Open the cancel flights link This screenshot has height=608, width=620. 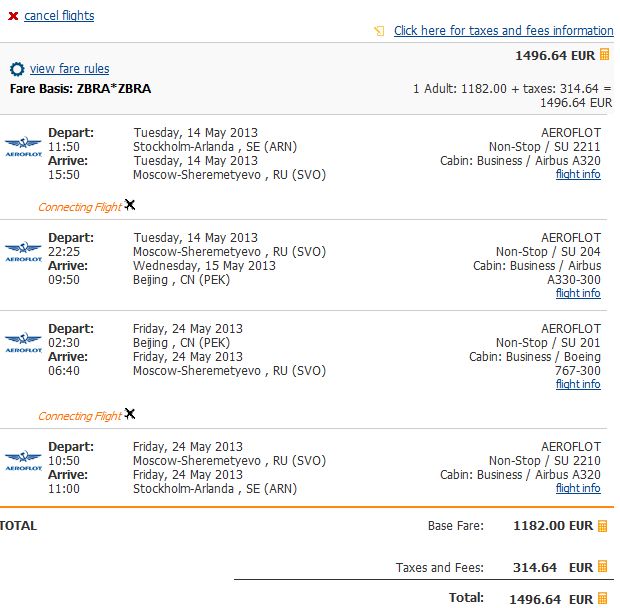(59, 16)
